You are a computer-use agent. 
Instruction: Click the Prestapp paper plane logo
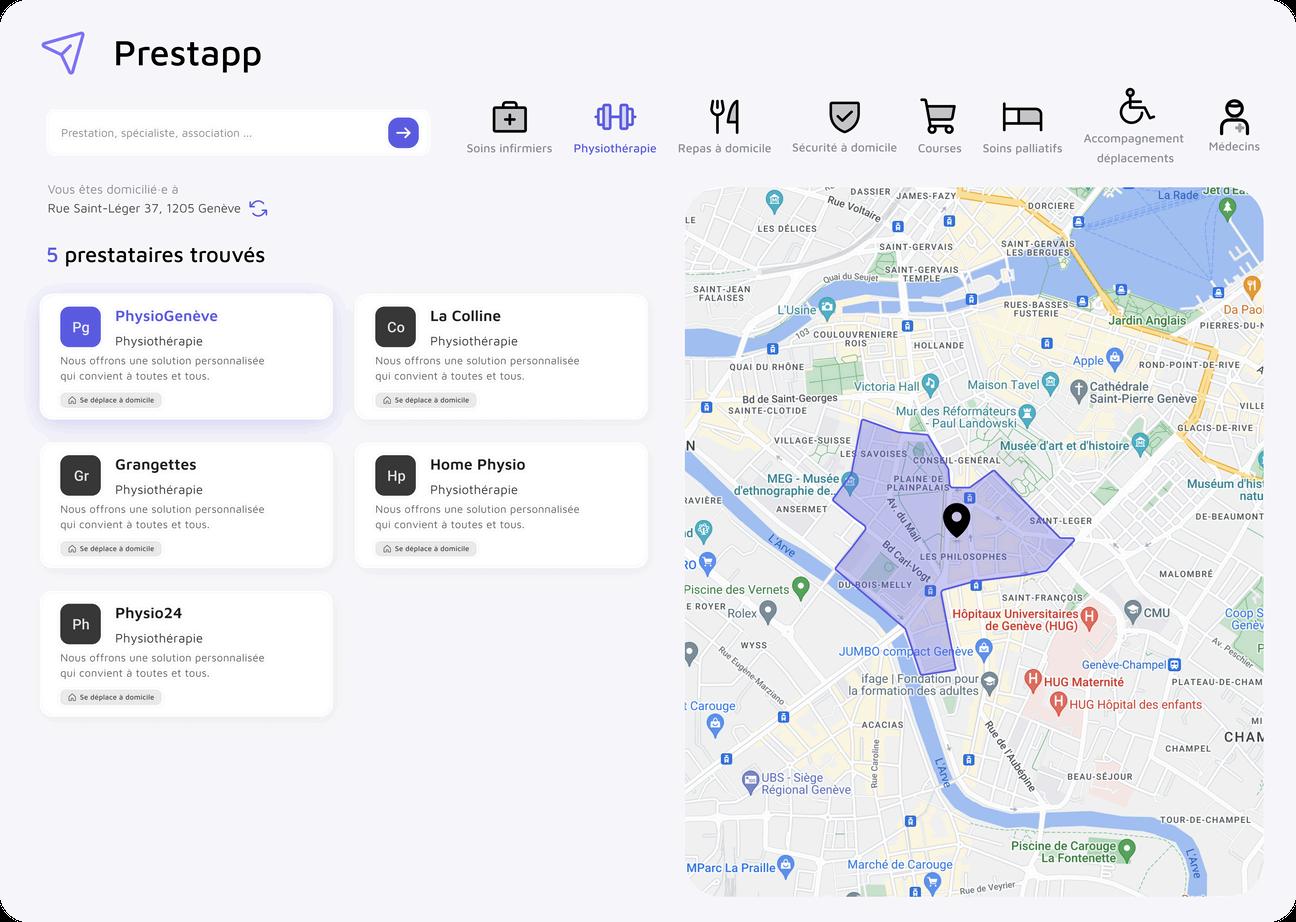pos(63,52)
